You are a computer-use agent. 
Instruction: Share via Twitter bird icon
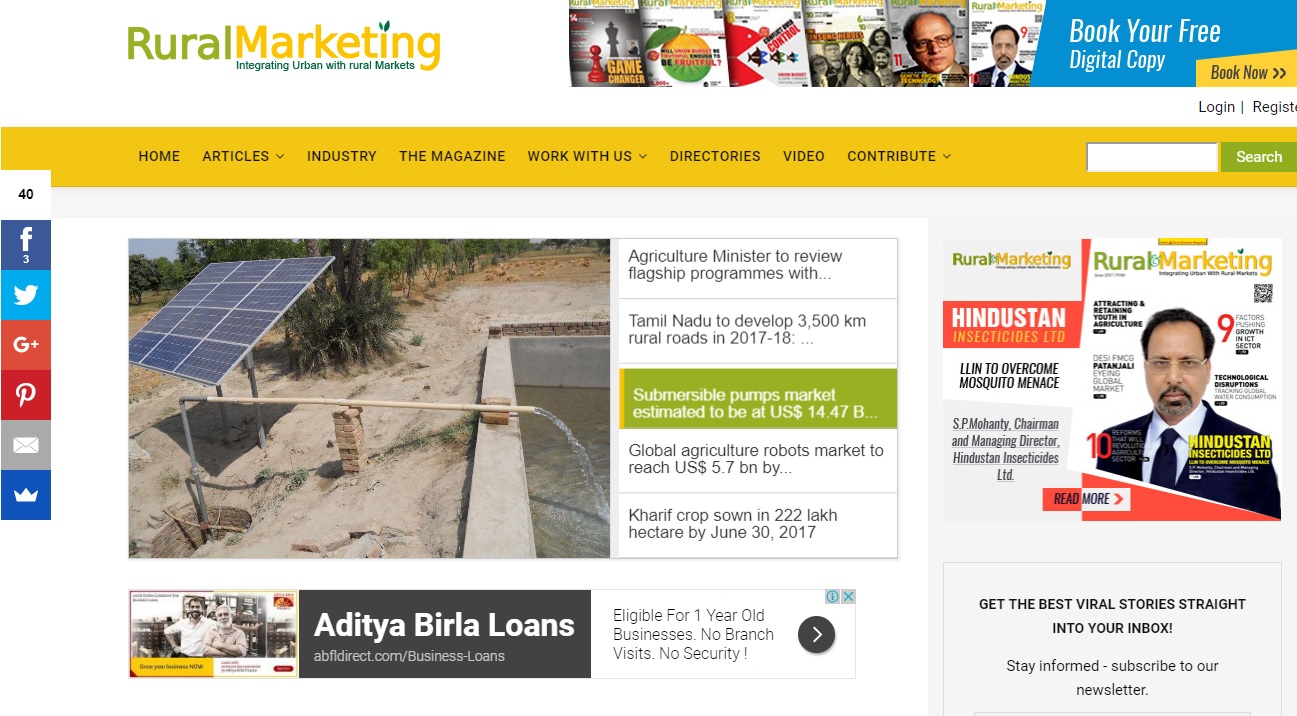tap(25, 295)
